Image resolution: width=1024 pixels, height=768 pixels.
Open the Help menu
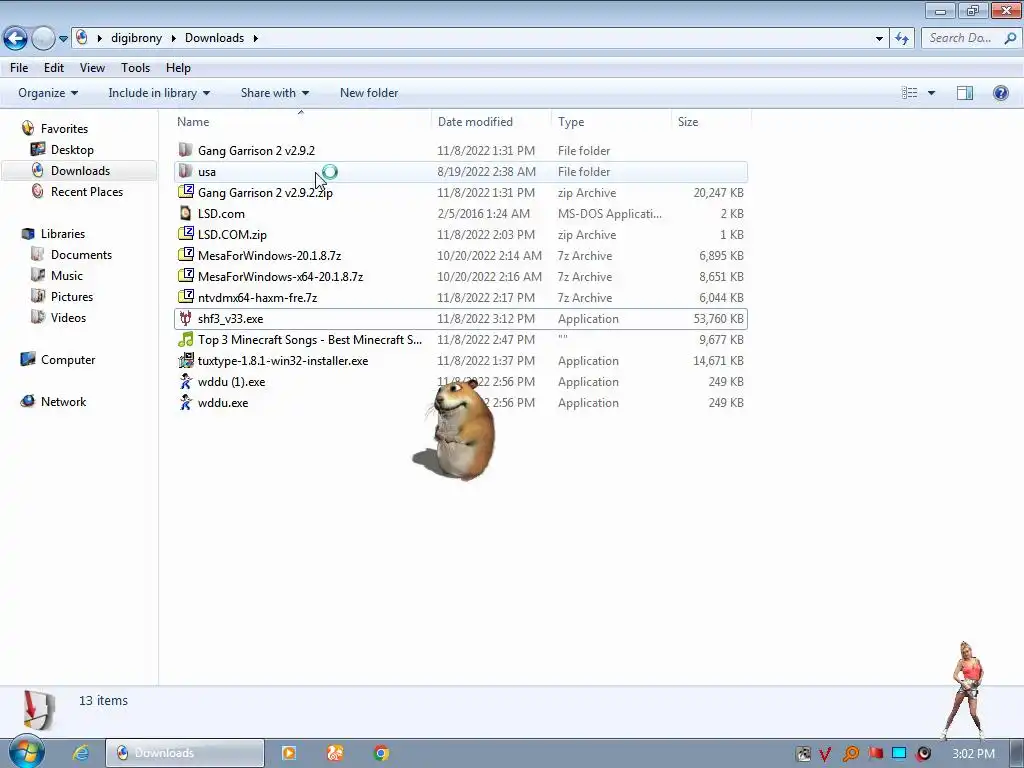(x=178, y=68)
